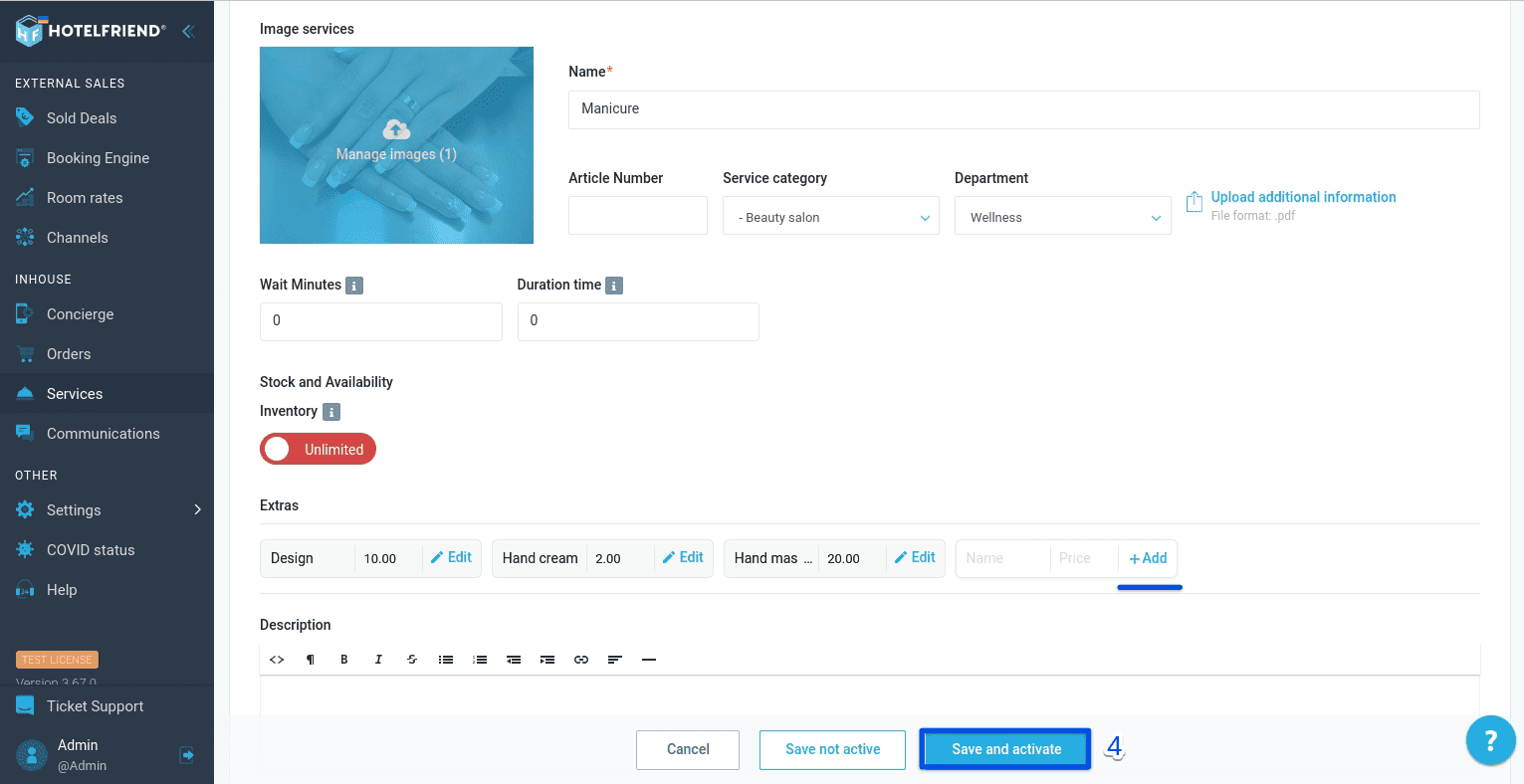Open the Department dropdown

(x=1063, y=216)
